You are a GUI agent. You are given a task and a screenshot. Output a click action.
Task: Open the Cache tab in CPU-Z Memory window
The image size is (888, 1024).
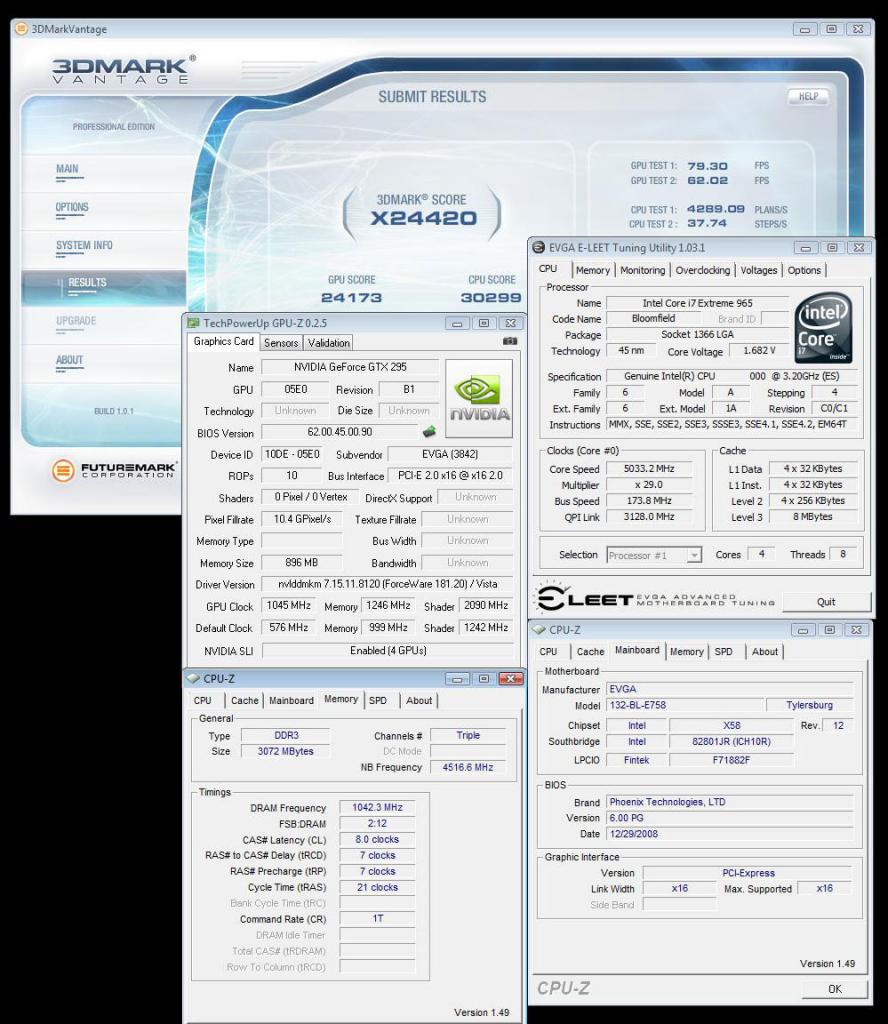click(245, 701)
